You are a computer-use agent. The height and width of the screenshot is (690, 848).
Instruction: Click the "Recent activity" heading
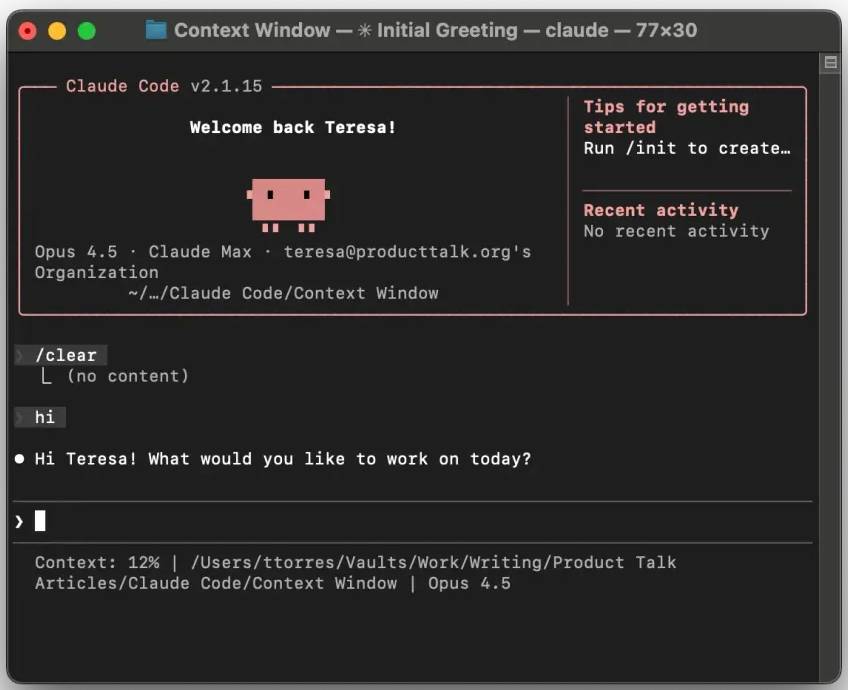click(x=661, y=210)
